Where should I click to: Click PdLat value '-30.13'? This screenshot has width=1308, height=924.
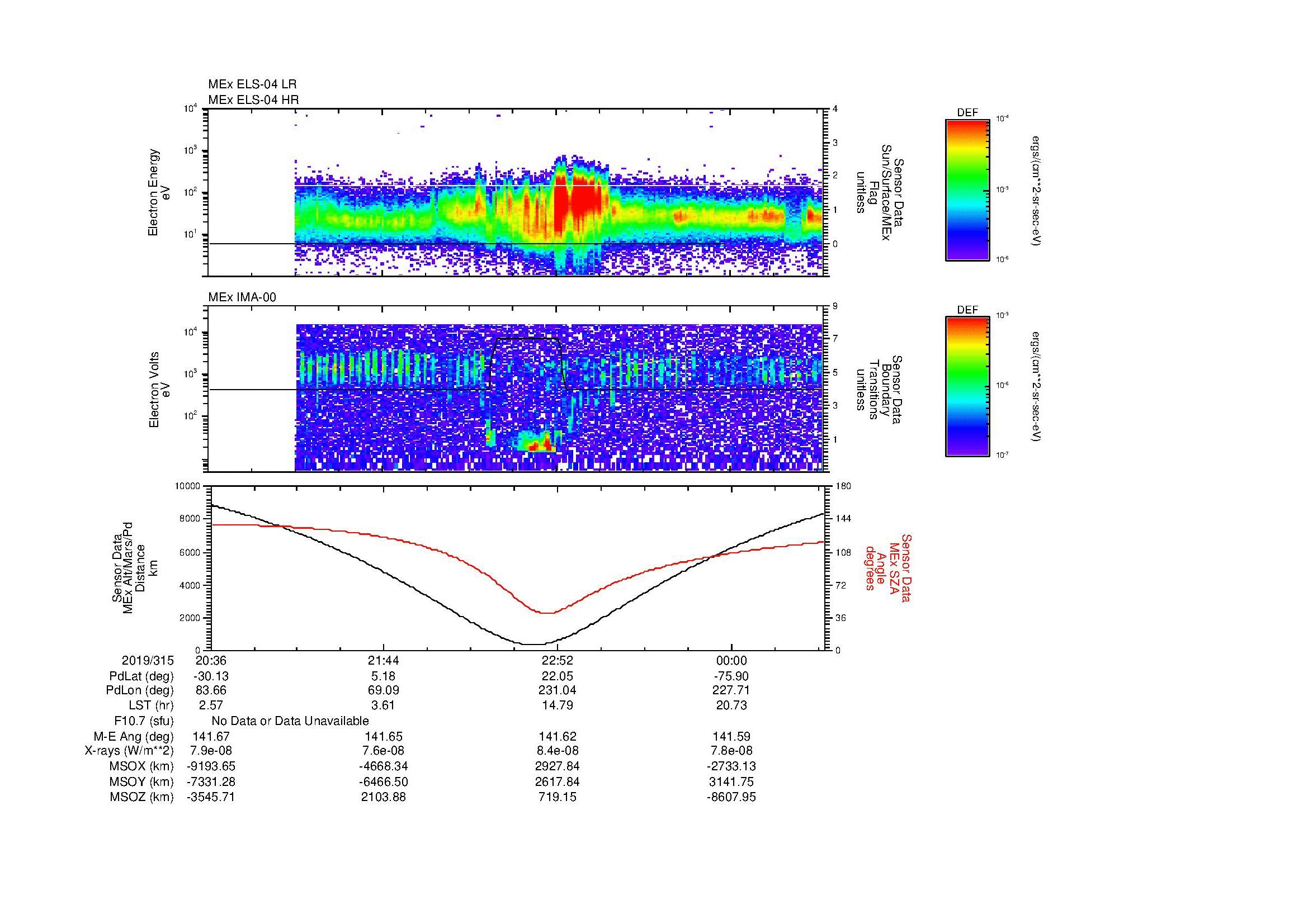click(211, 676)
